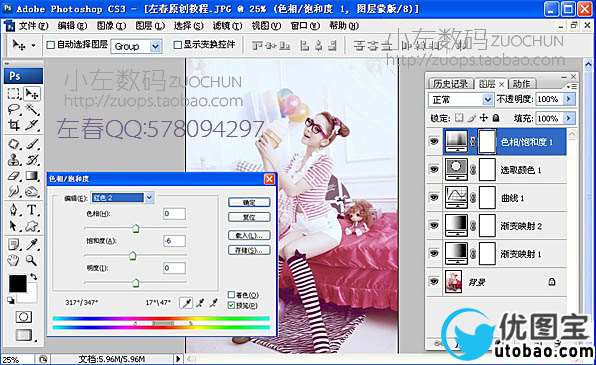Hide the 选取颜色 1 layer
The height and width of the screenshot is (365, 596).
434,169
